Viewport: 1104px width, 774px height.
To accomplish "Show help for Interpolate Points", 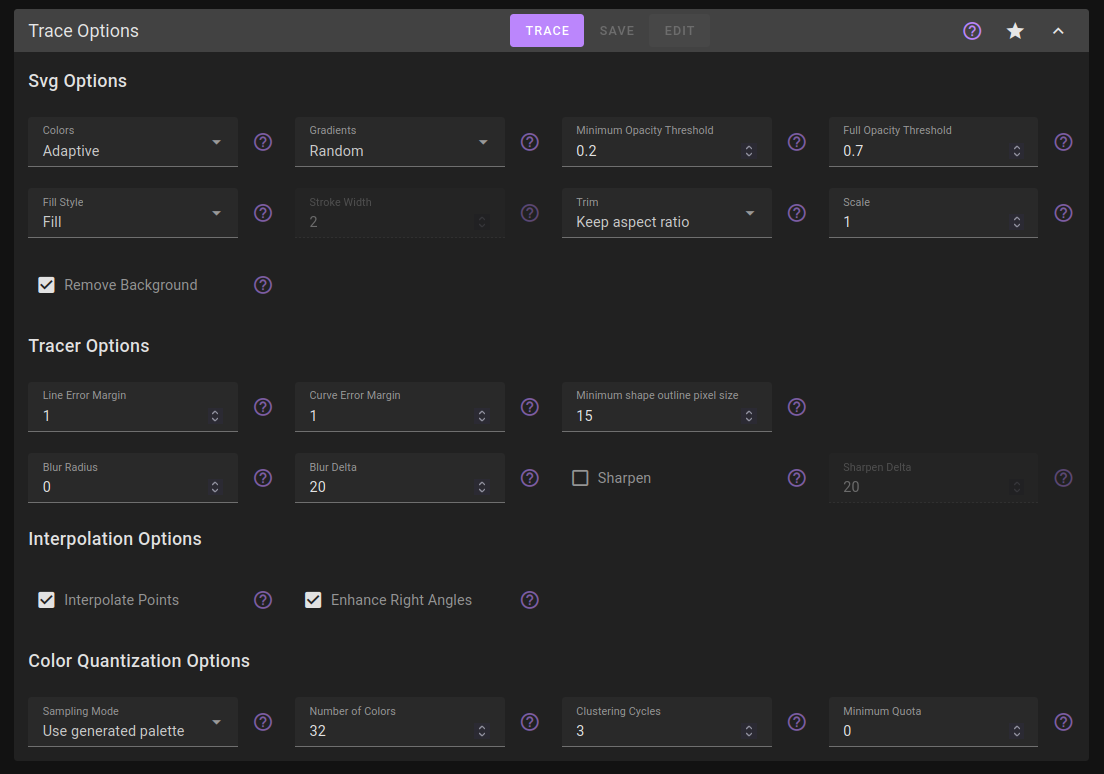I will (x=263, y=600).
